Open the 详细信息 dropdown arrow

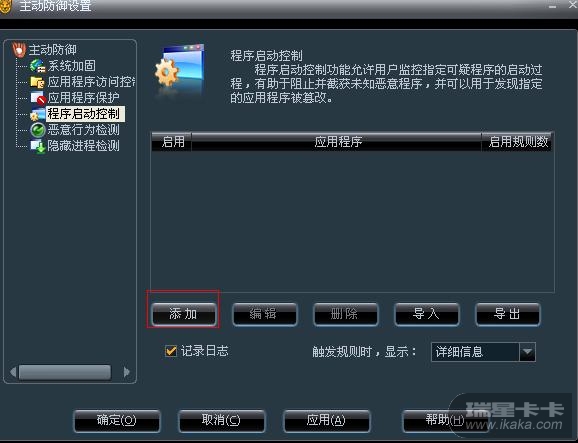click(527, 352)
